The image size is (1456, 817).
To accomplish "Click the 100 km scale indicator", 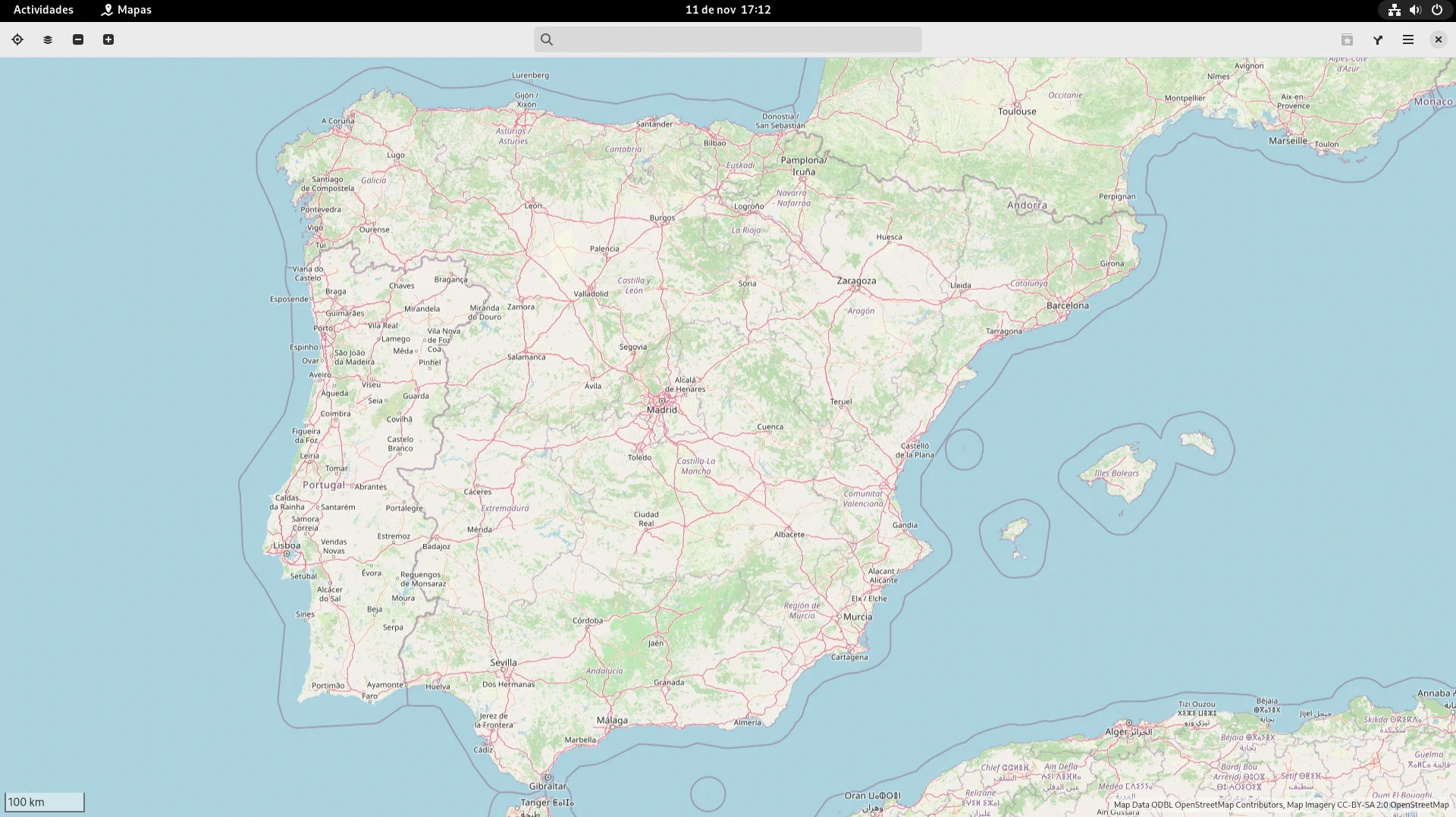I will point(45,802).
